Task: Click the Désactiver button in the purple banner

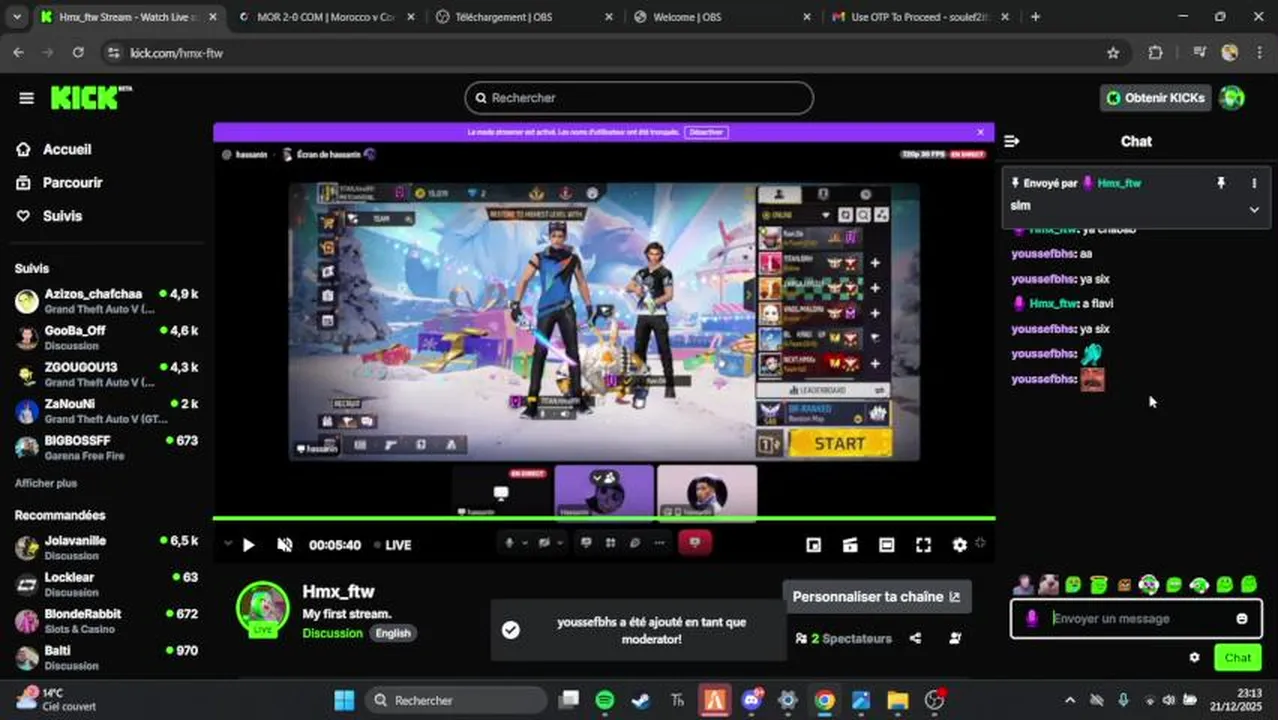Action: tap(706, 132)
